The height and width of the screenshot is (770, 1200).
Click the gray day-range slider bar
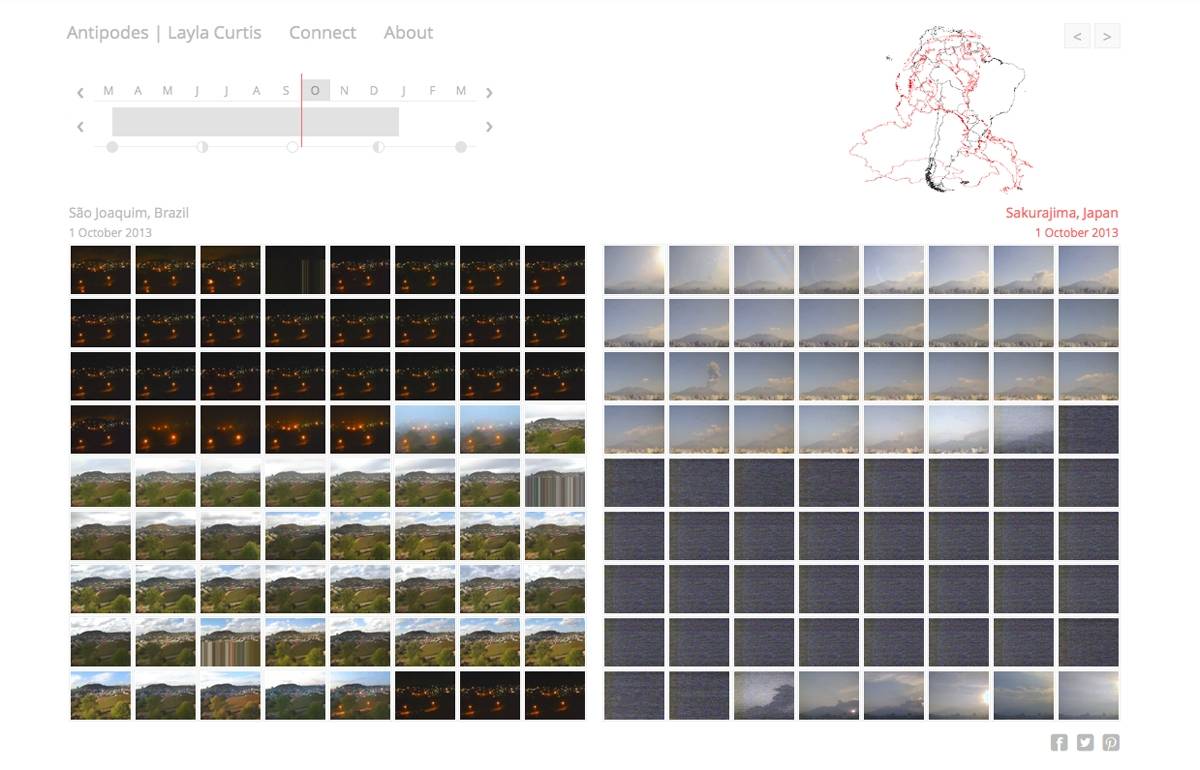pos(255,122)
